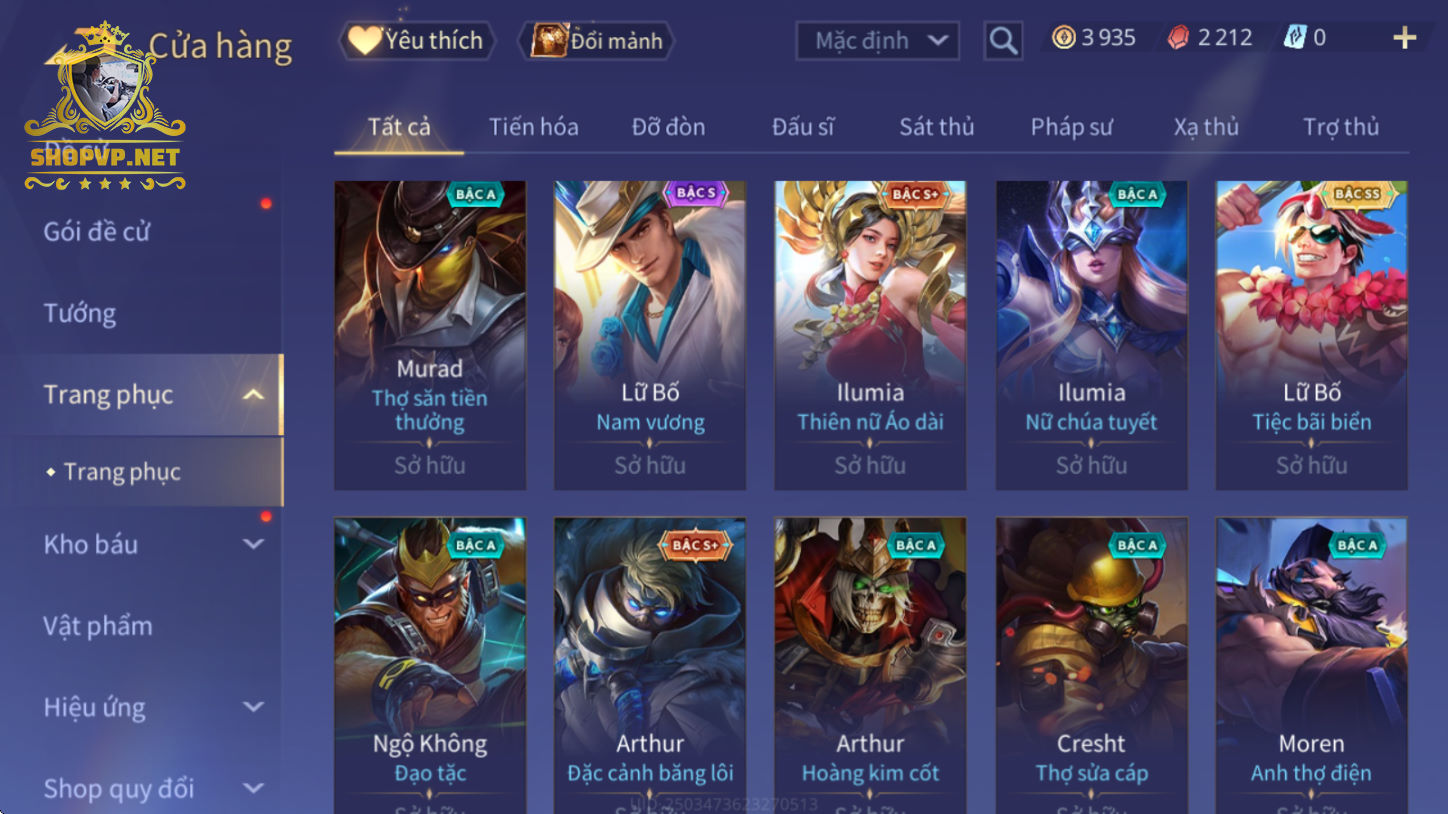Viewport: 1448px width, 814px height.
Task: Expand the Kho báu sidebar section
Action: click(254, 544)
